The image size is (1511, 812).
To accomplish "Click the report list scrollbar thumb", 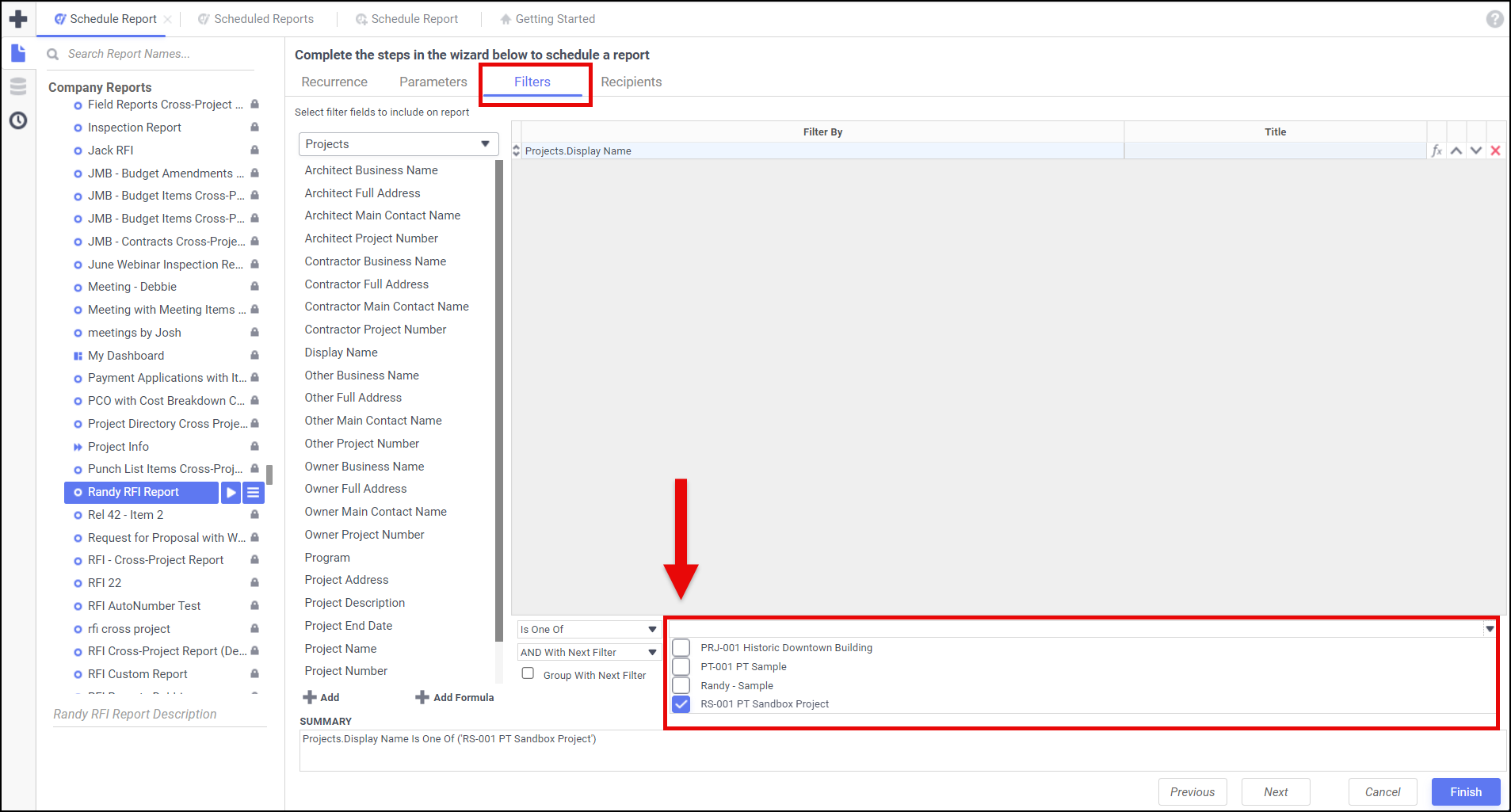I will point(269,475).
